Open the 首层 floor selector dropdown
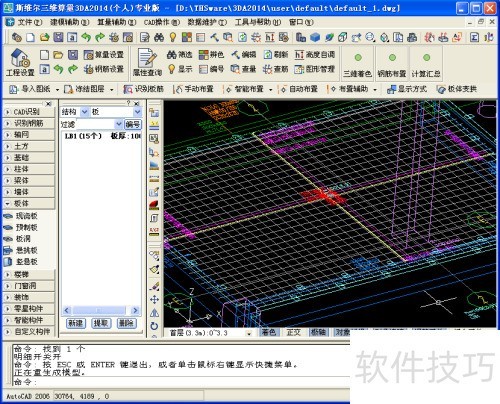Viewport: 500px width, 404px height. click(249, 333)
